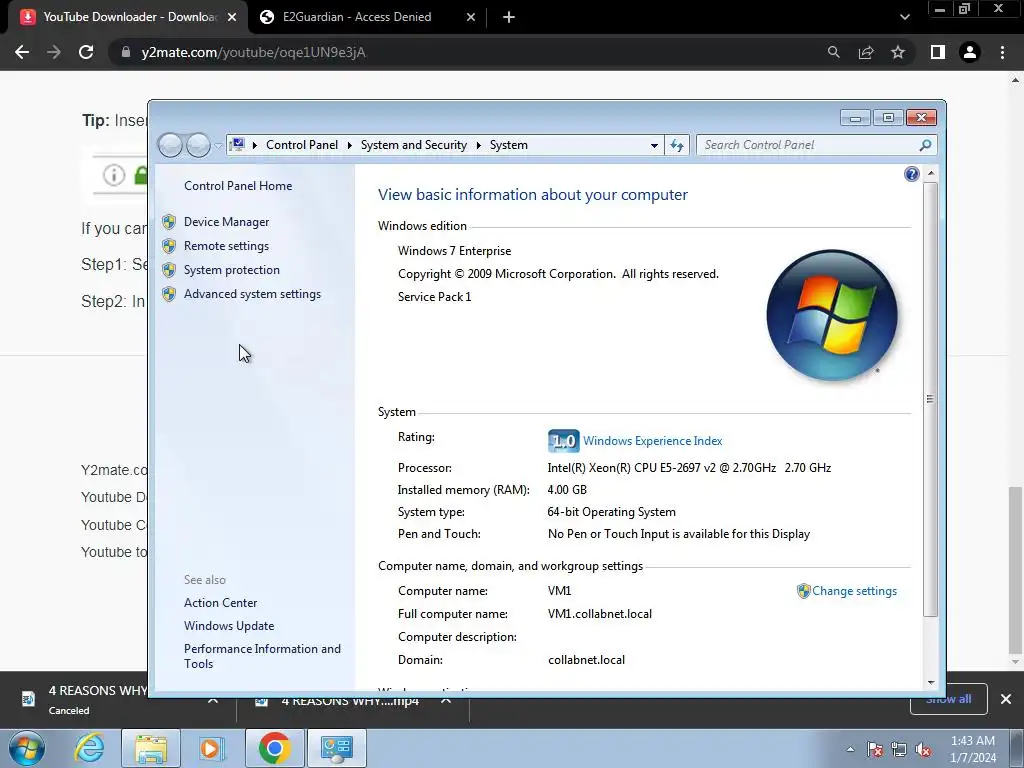Click Show all downloads button
Viewport: 1024px width, 768px height.
click(948, 699)
